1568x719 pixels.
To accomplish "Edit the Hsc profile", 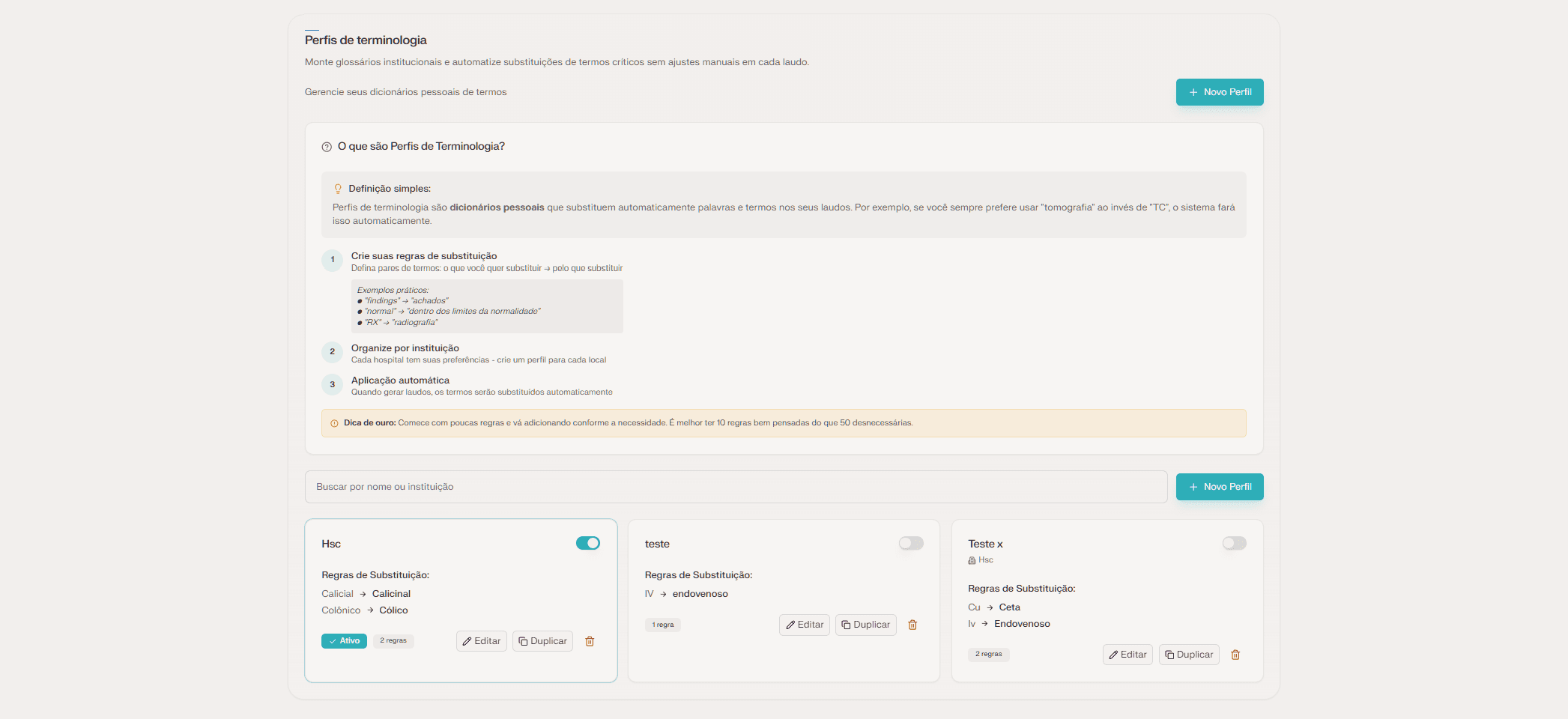I will [481, 641].
